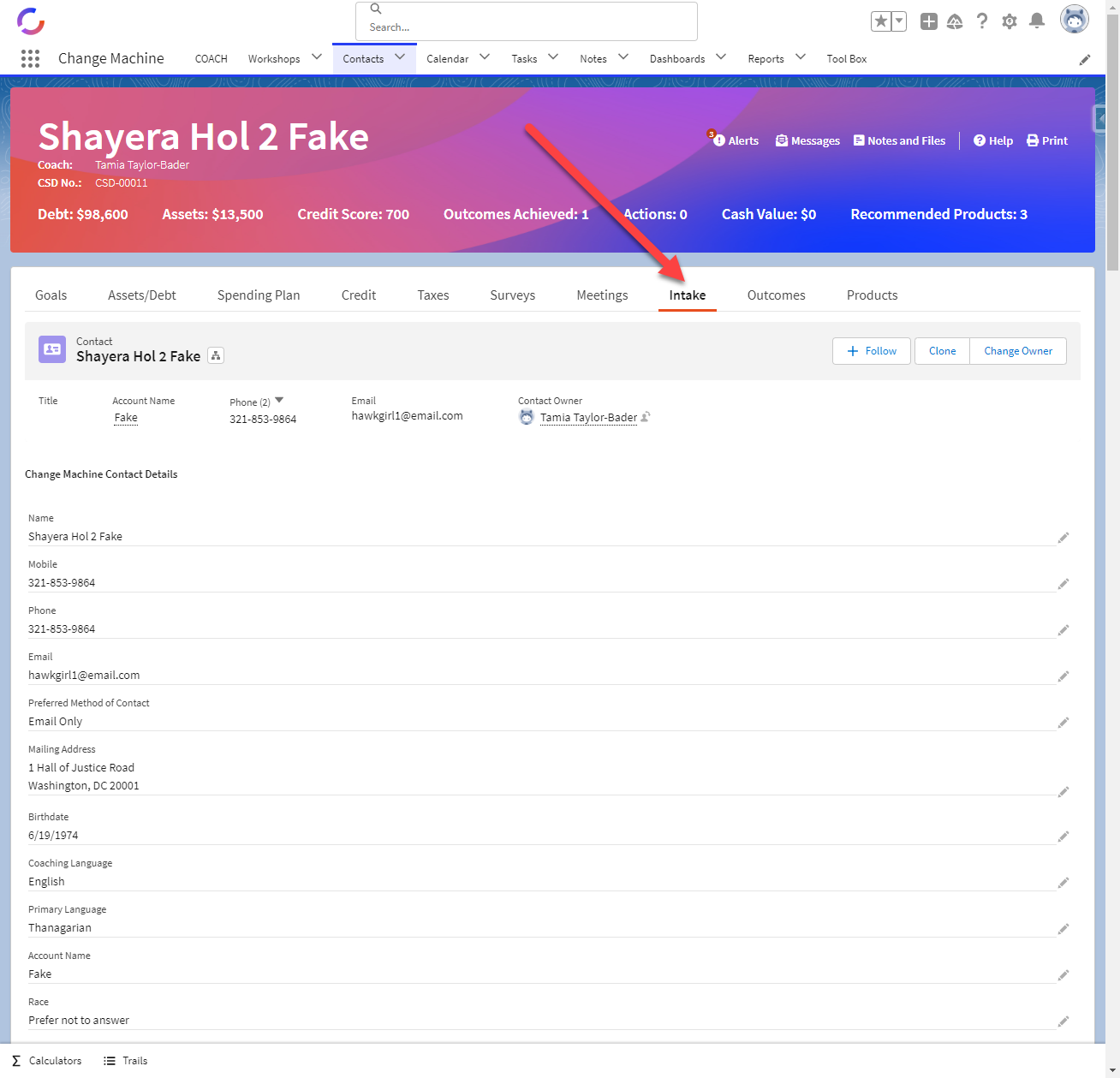Open the Trailhead guidance icon

[956, 21]
